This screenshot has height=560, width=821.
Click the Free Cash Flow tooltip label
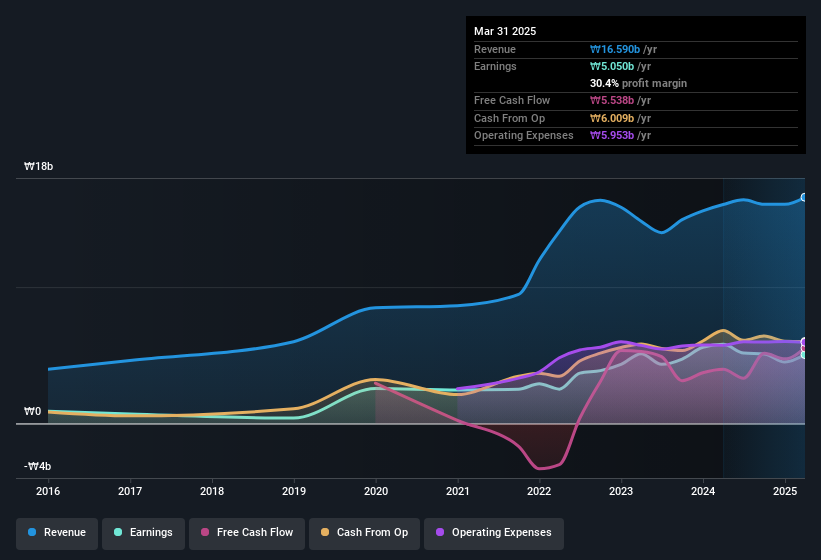point(512,100)
